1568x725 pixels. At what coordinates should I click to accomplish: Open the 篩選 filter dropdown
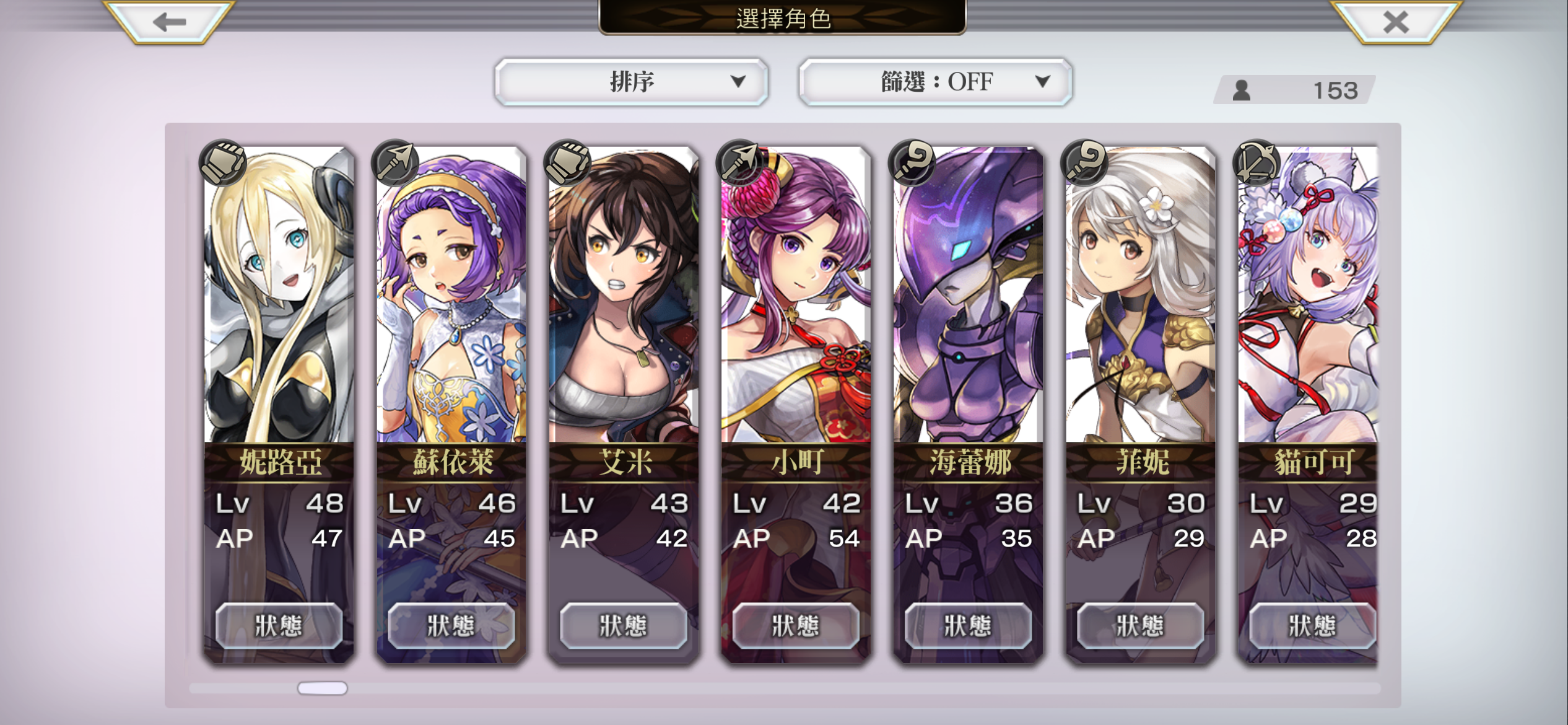(935, 82)
